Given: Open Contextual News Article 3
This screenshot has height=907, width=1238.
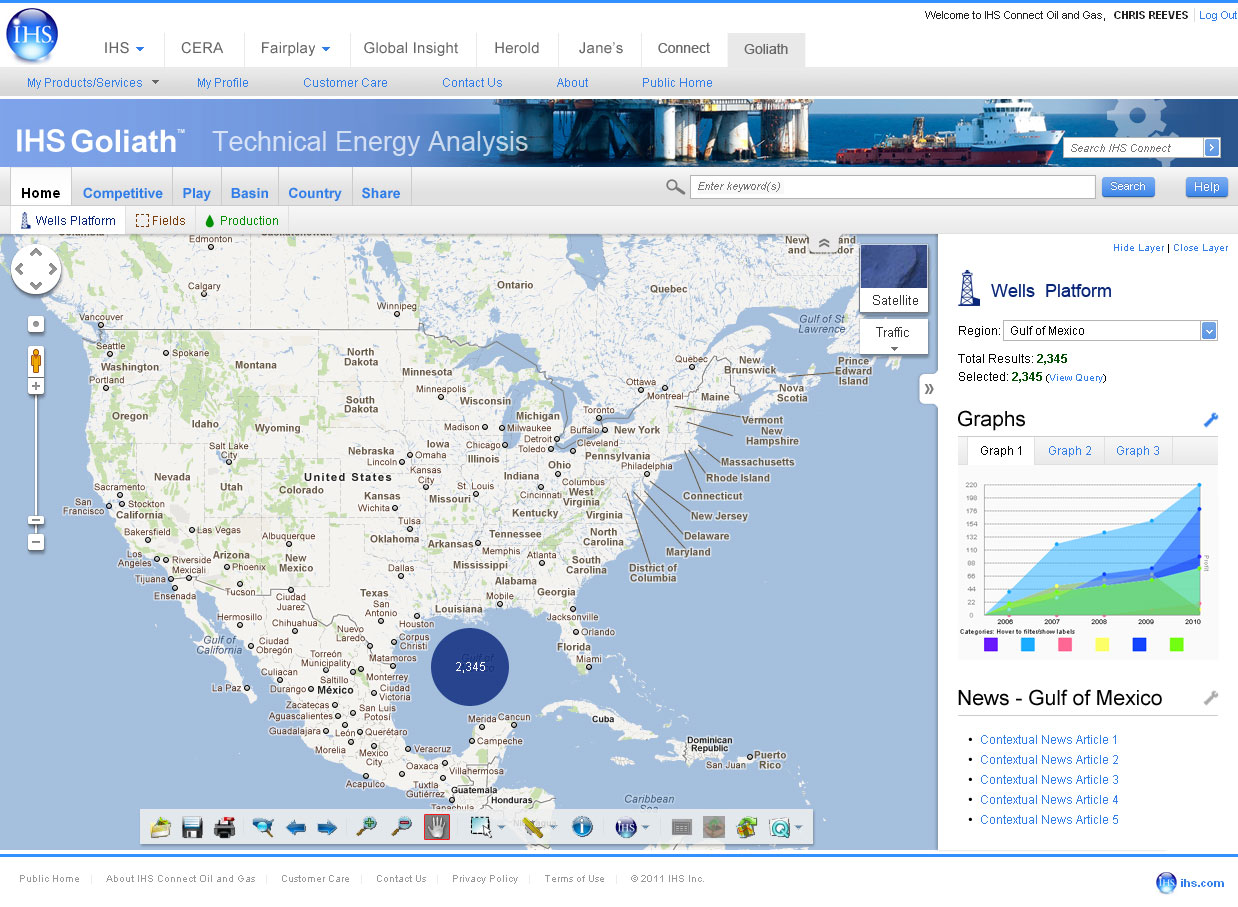Looking at the screenshot, I should tap(1049, 780).
